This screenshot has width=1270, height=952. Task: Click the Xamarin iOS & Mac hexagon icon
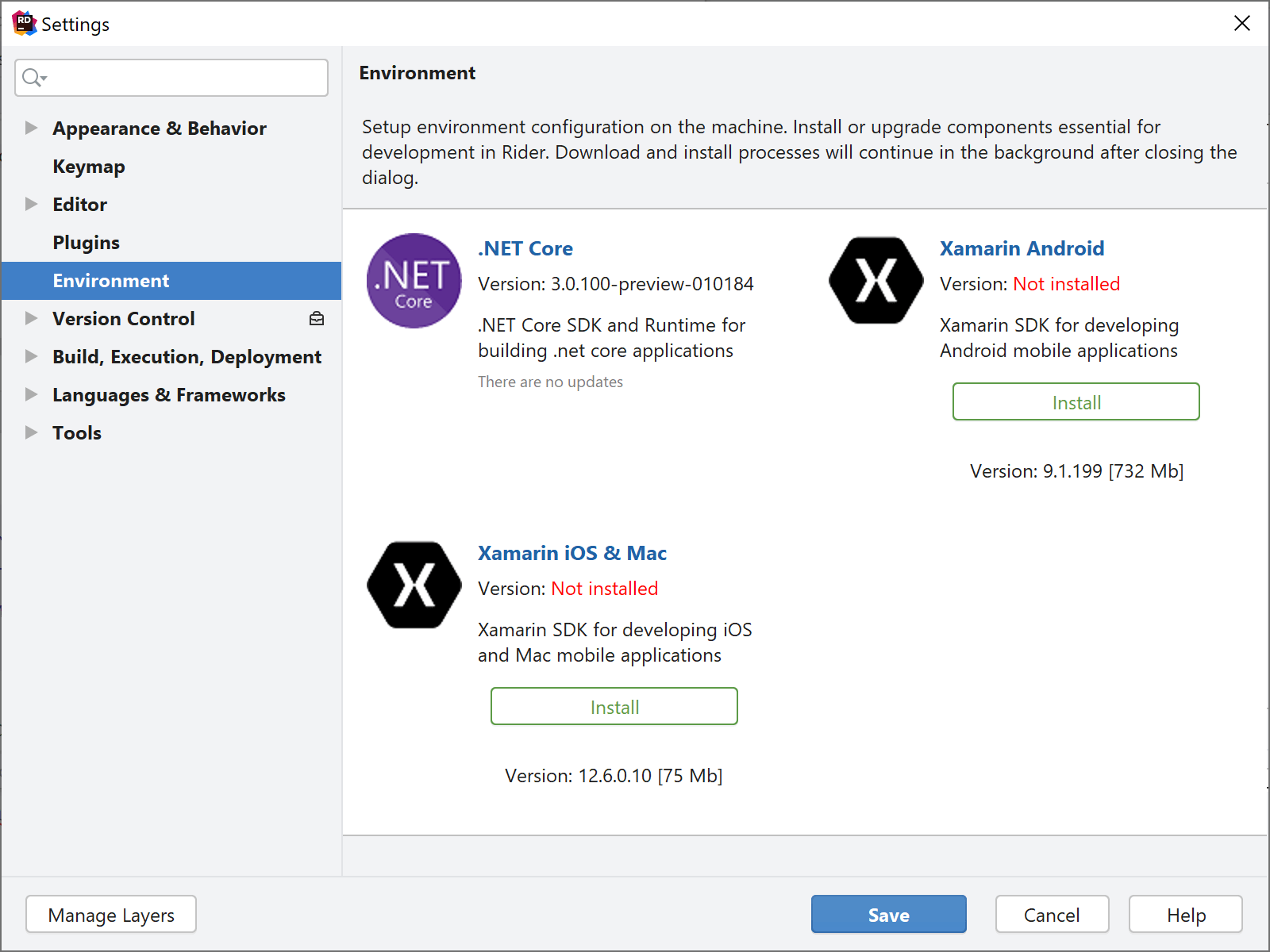tap(414, 585)
